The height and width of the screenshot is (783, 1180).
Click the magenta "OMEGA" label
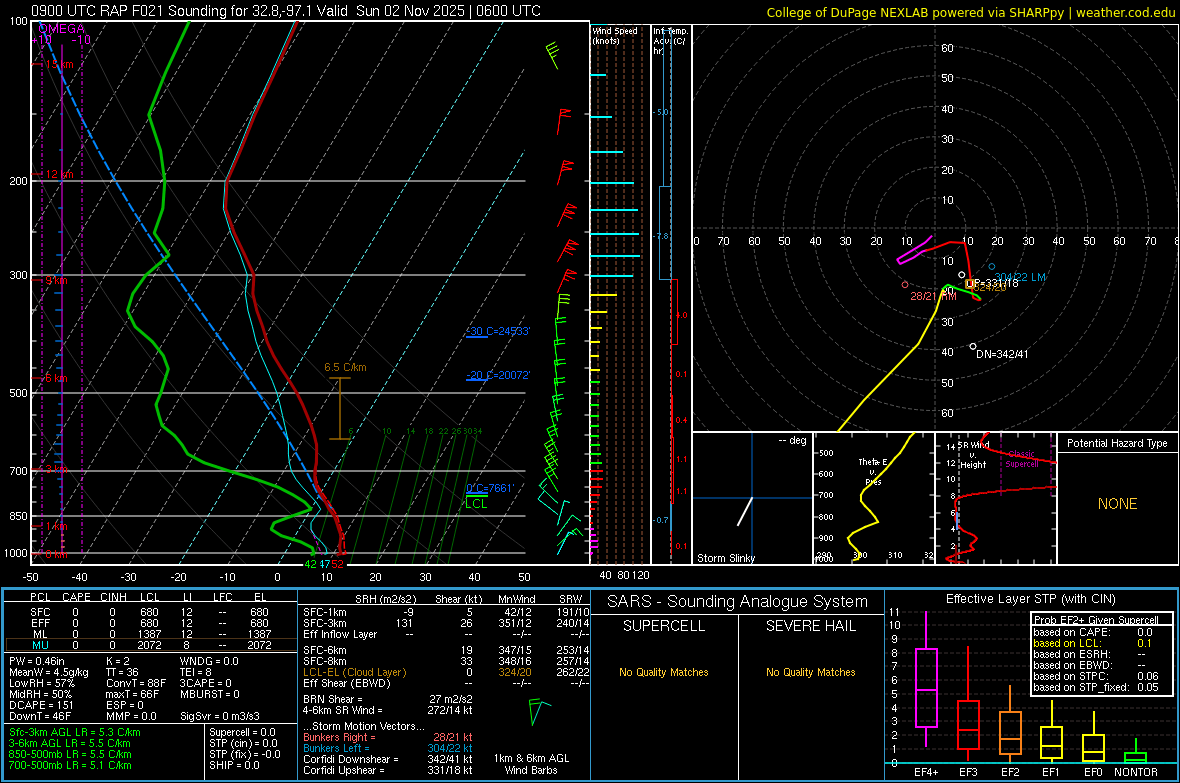click(62, 29)
